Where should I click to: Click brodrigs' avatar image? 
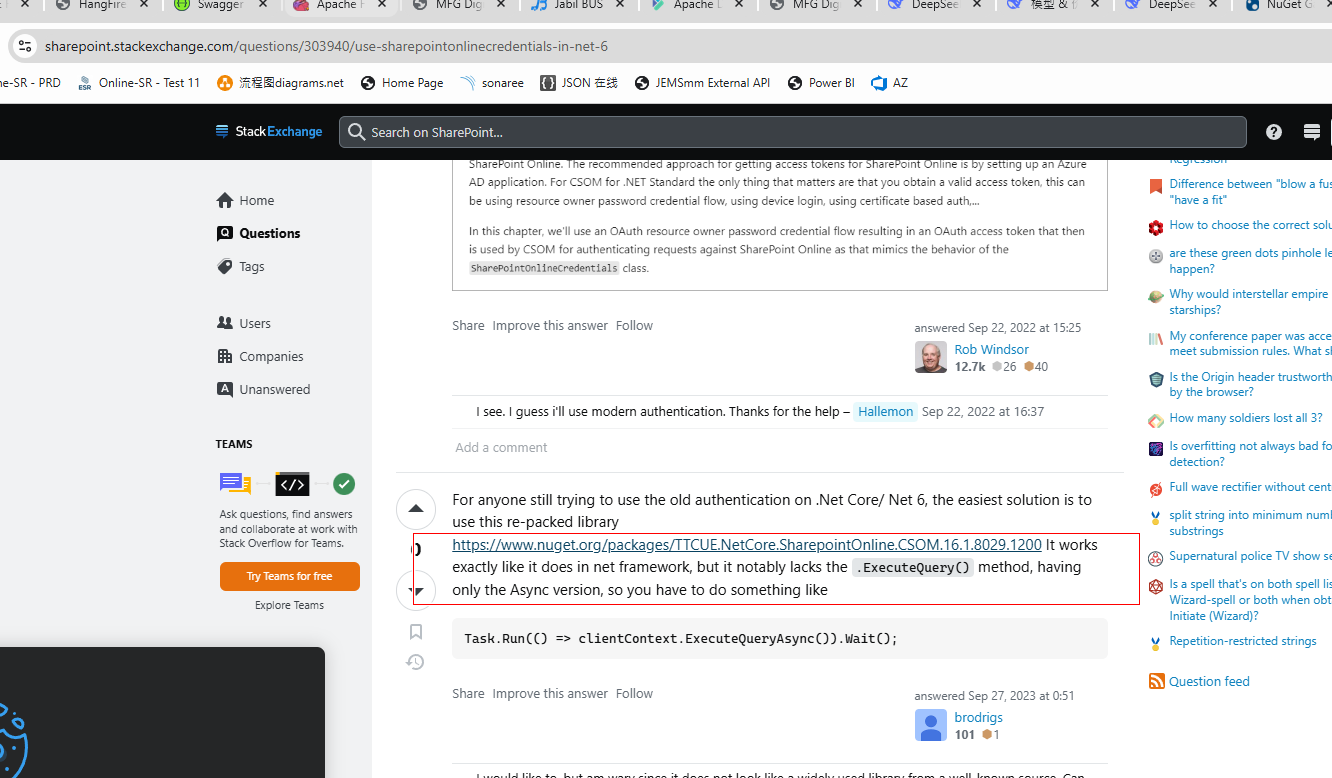pyautogui.click(x=931, y=725)
